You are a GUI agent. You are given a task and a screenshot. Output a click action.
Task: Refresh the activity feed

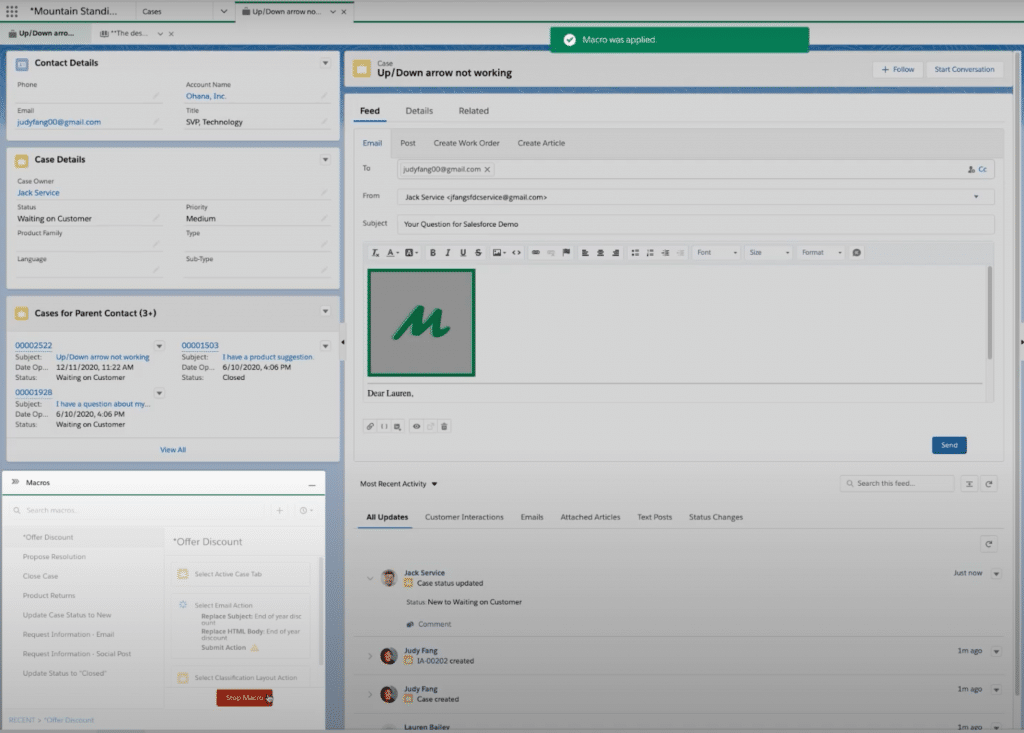coord(989,543)
